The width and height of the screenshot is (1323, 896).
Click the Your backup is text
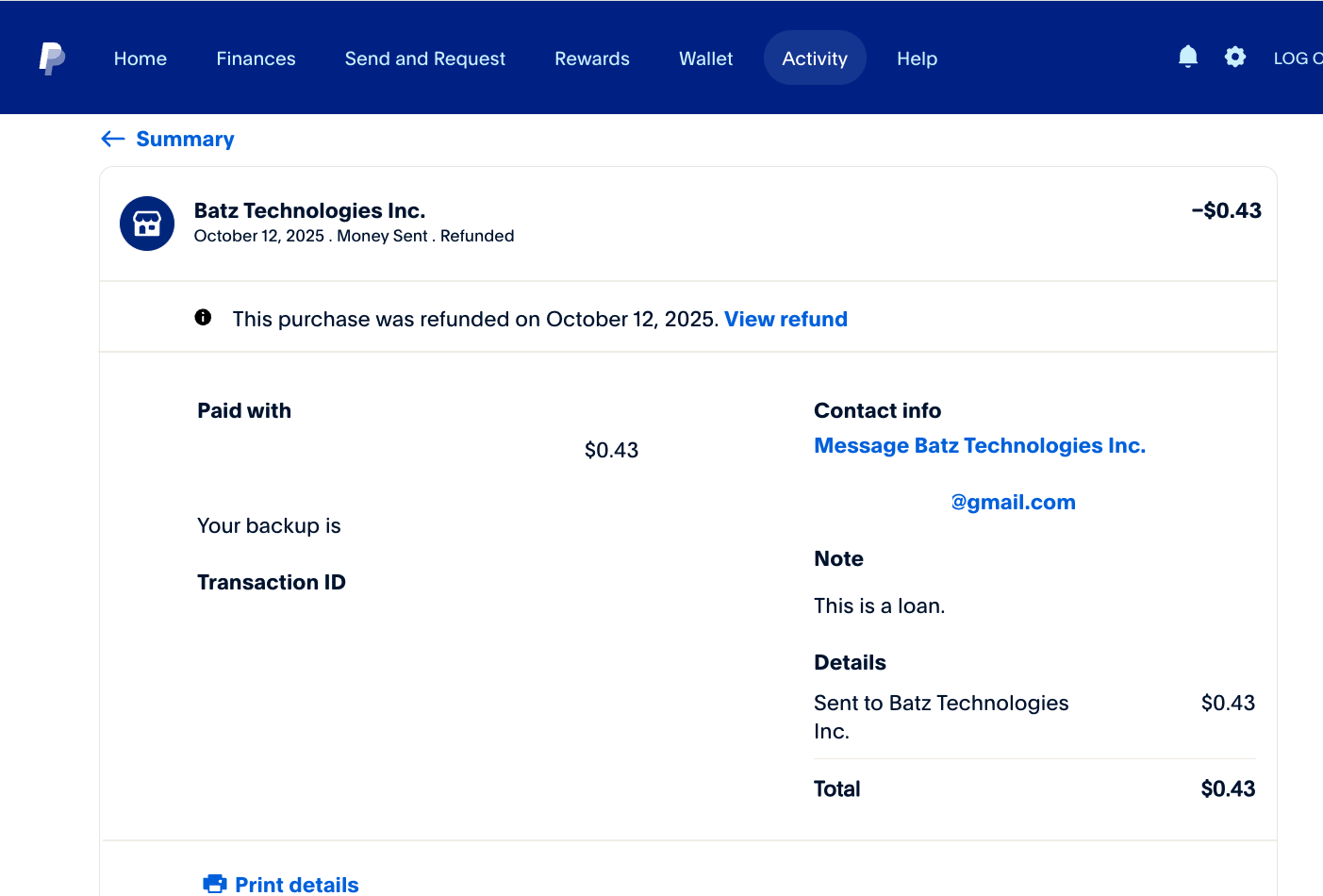[269, 525]
